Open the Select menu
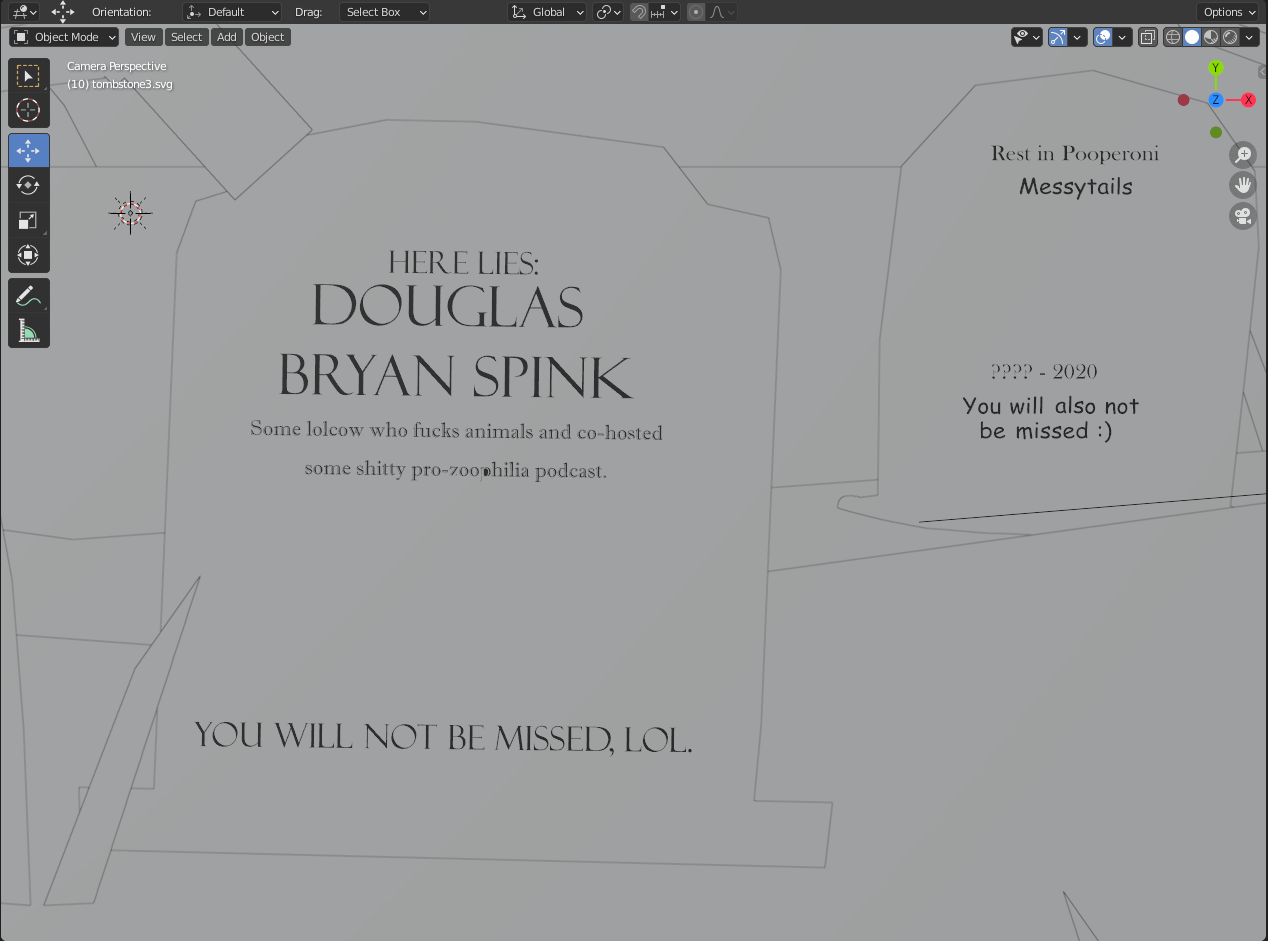This screenshot has height=941, width=1268. pos(186,37)
